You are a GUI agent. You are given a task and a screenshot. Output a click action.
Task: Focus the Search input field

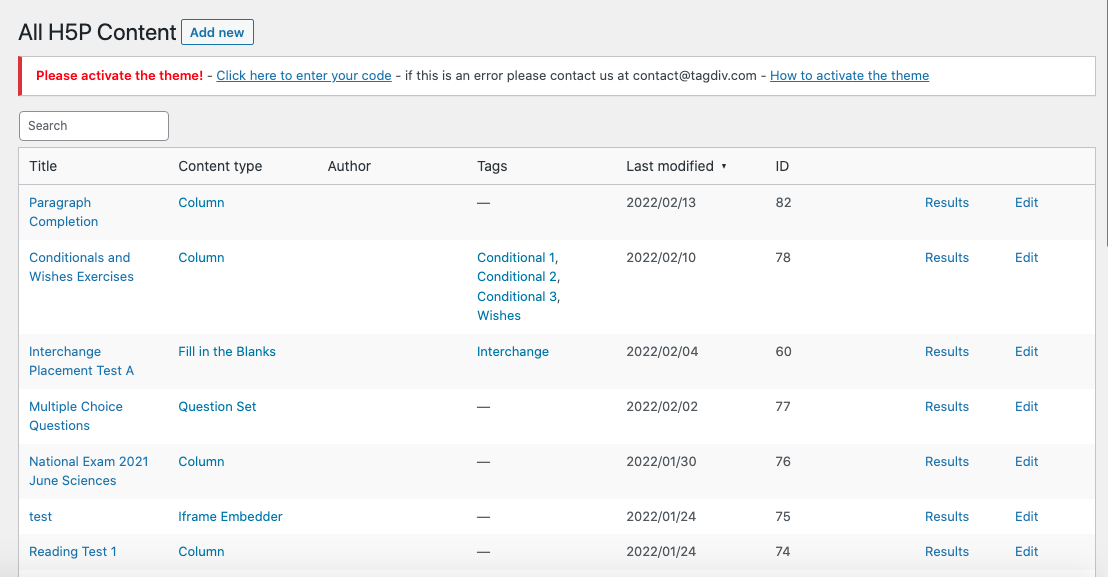94,126
